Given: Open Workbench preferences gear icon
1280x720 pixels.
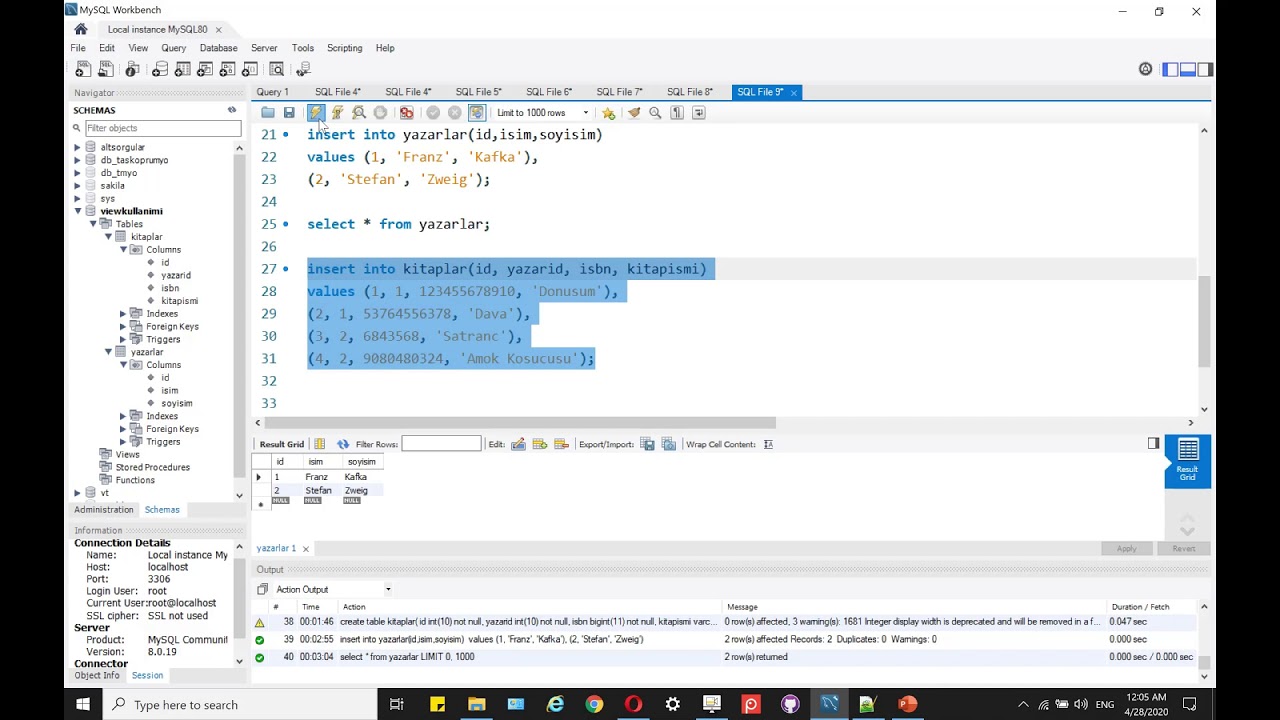Looking at the screenshot, I should pos(1145,69).
